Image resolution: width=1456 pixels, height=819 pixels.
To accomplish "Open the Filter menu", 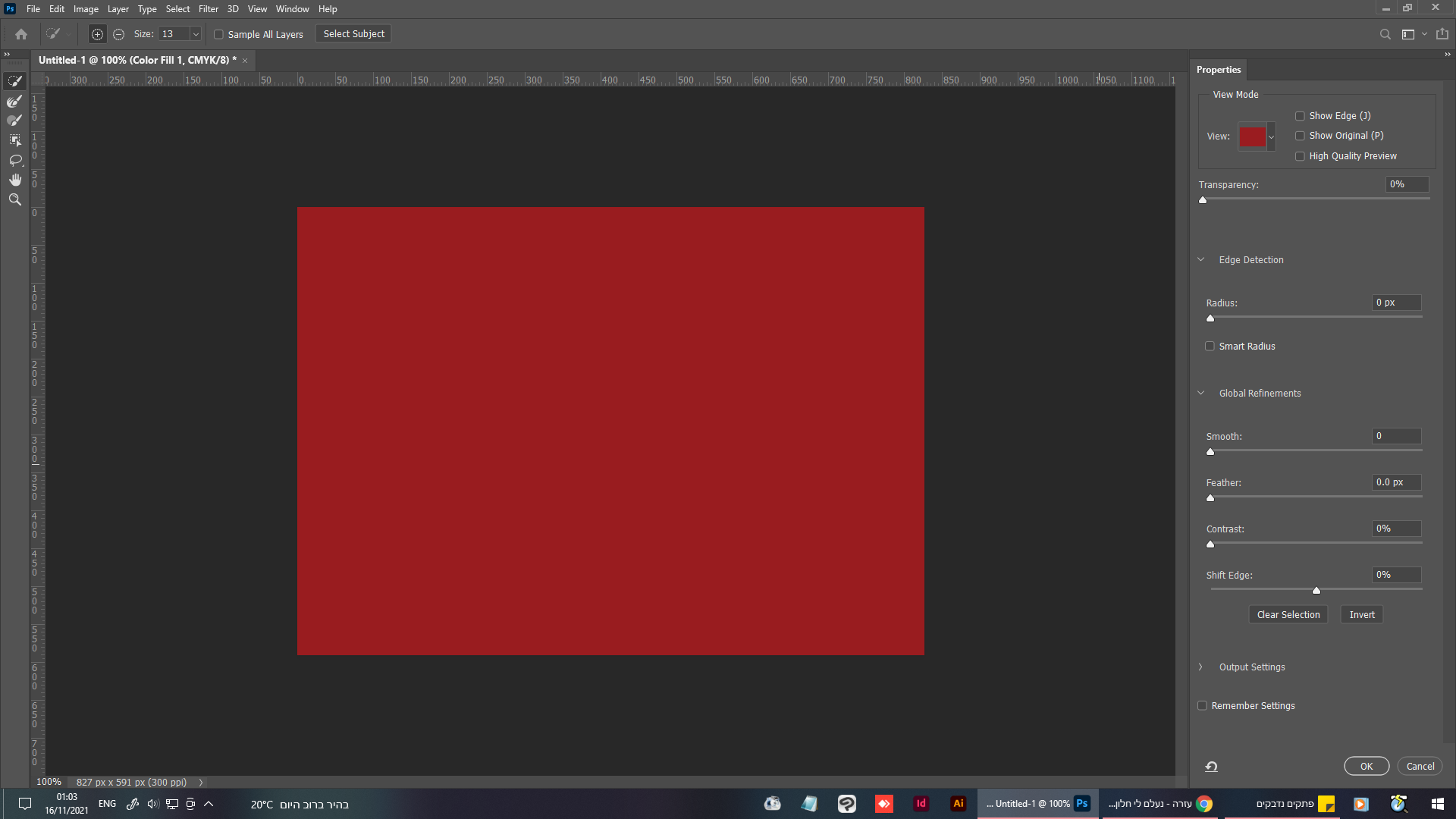I will [208, 9].
